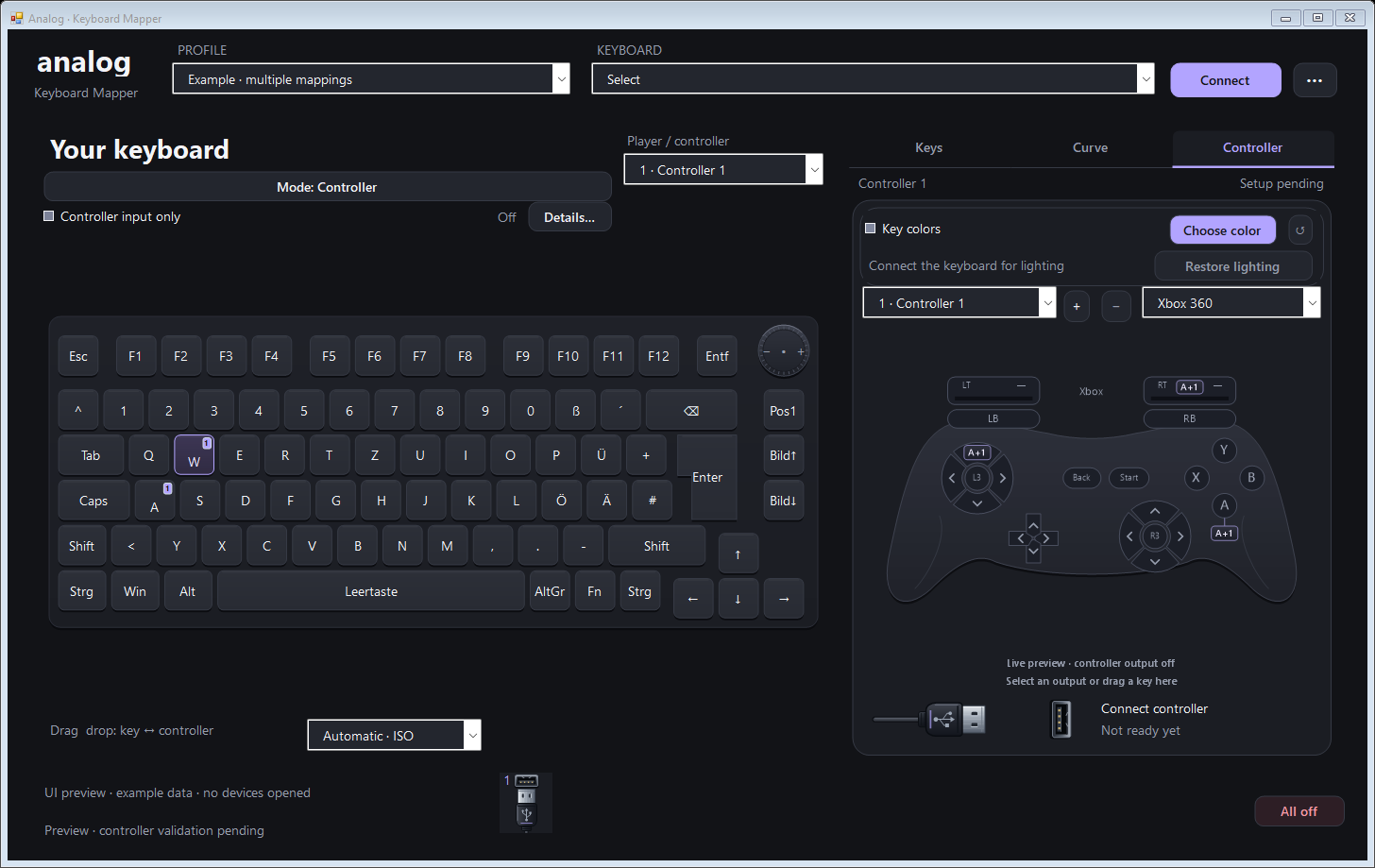Click the RT trigger bar
The image size is (1375, 868).
pos(1189,390)
